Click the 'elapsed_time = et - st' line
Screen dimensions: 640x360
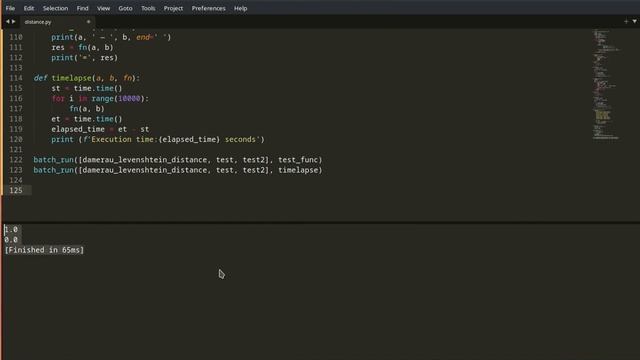pyautogui.click(x=100, y=129)
